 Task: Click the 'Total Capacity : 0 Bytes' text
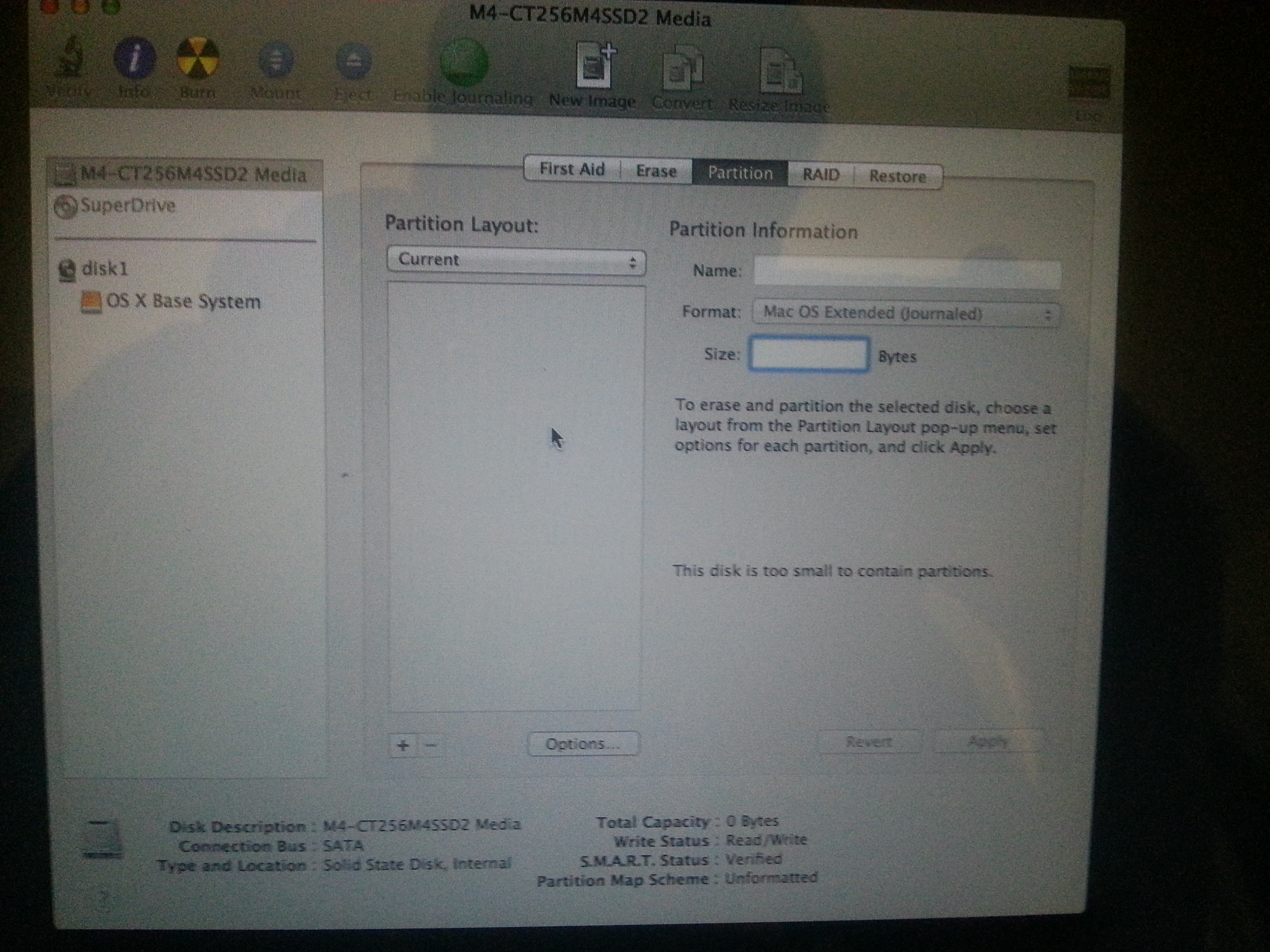[x=687, y=822]
